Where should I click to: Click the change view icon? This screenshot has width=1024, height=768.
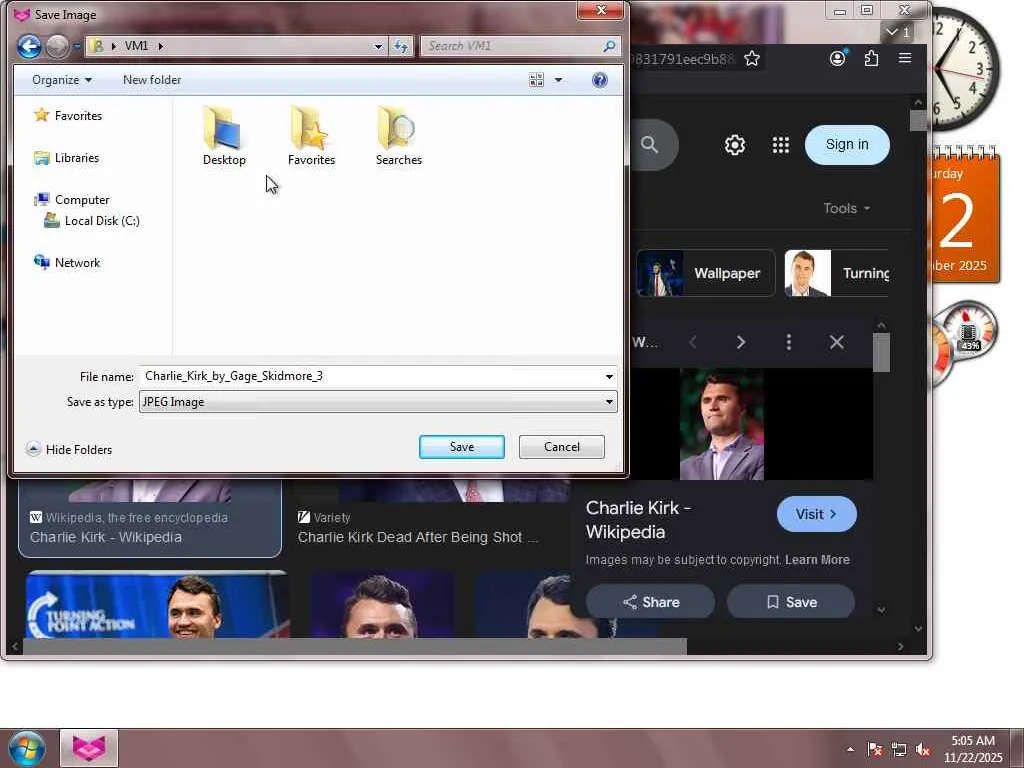(x=536, y=80)
